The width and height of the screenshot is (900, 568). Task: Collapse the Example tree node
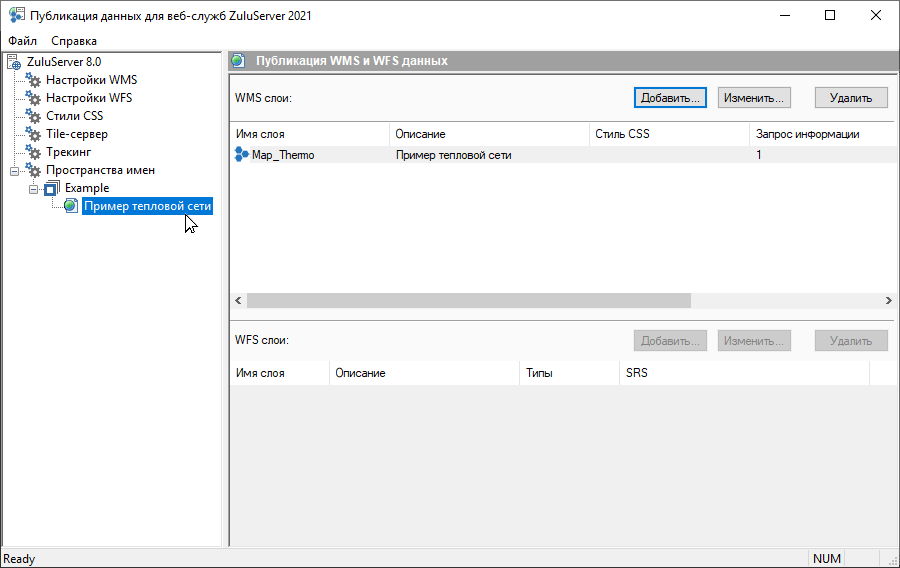coord(32,189)
